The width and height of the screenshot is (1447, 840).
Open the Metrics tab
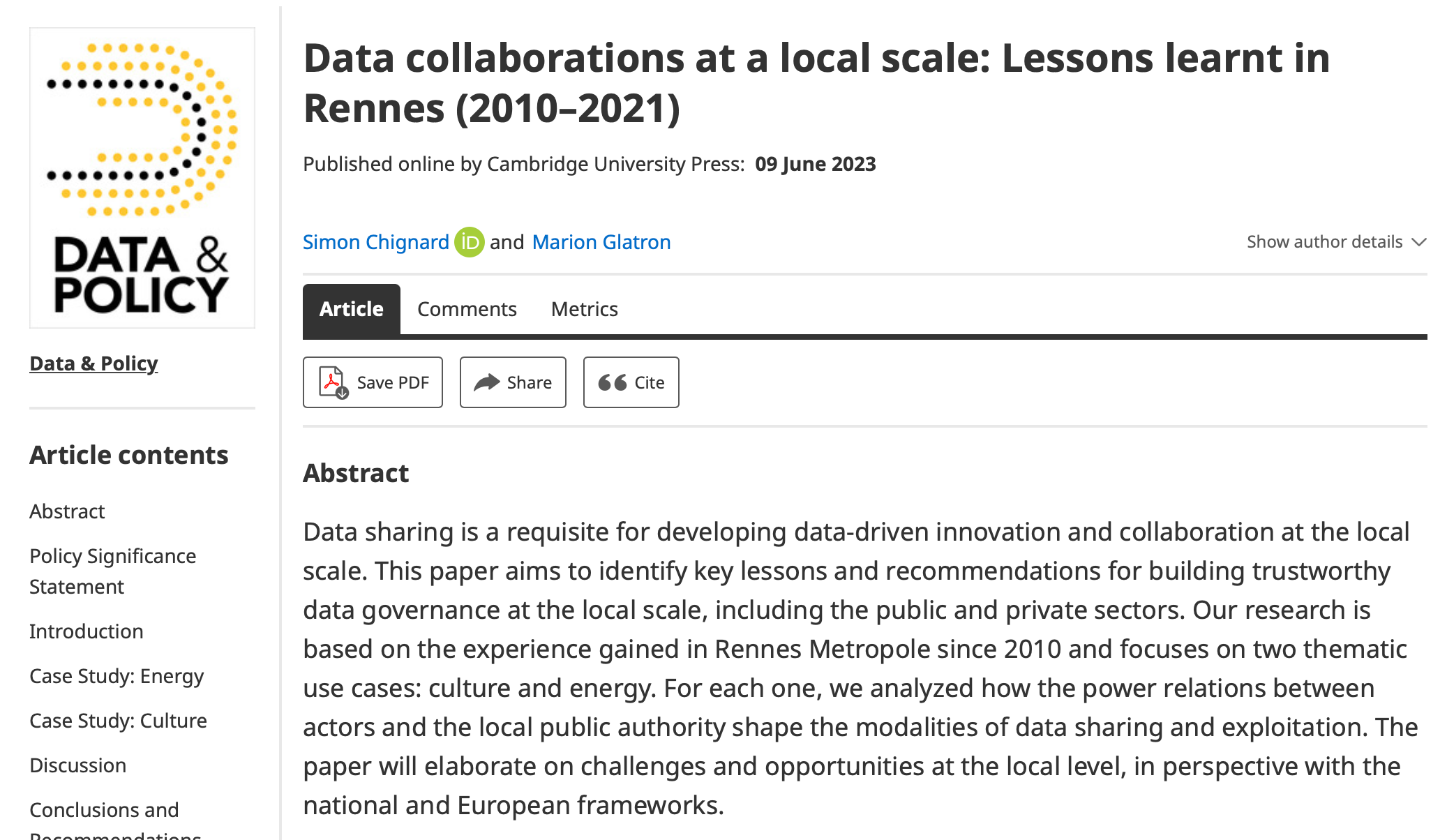[584, 309]
